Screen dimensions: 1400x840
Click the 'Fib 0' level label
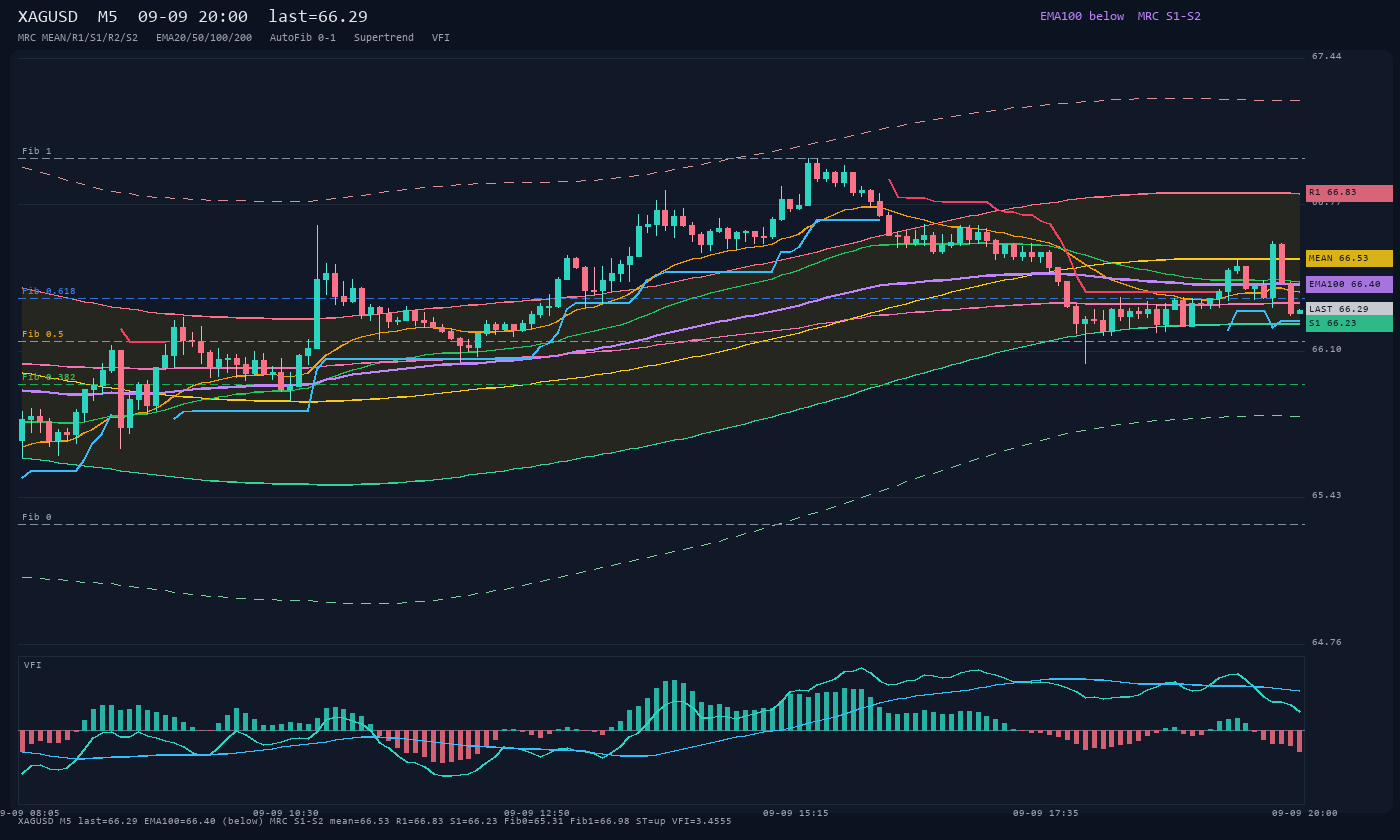click(x=37, y=517)
